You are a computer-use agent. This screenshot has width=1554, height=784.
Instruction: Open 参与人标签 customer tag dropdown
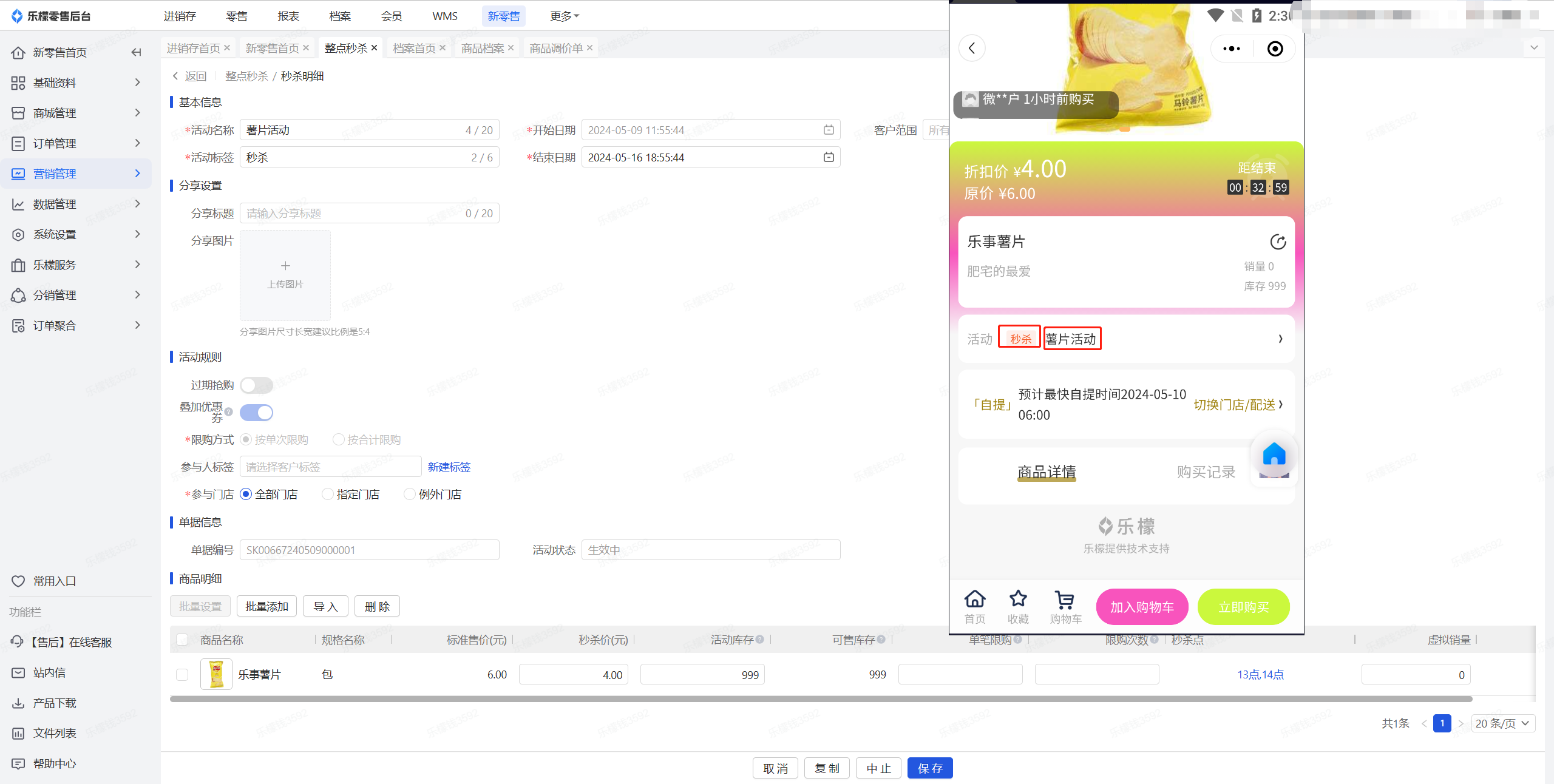[330, 467]
